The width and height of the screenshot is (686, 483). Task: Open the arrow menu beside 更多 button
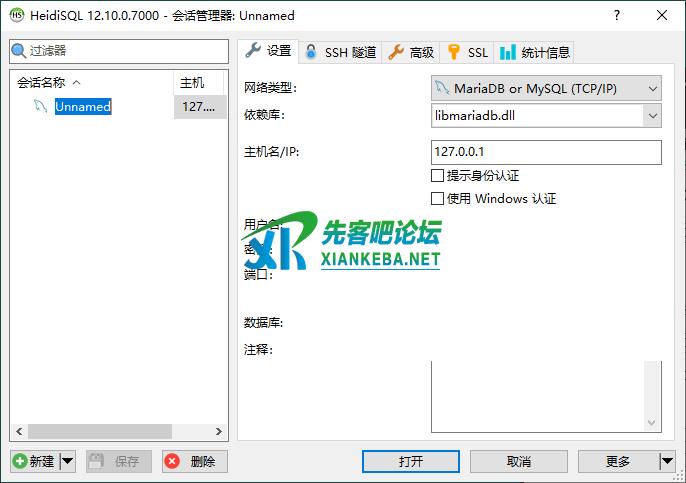[x=667, y=461]
